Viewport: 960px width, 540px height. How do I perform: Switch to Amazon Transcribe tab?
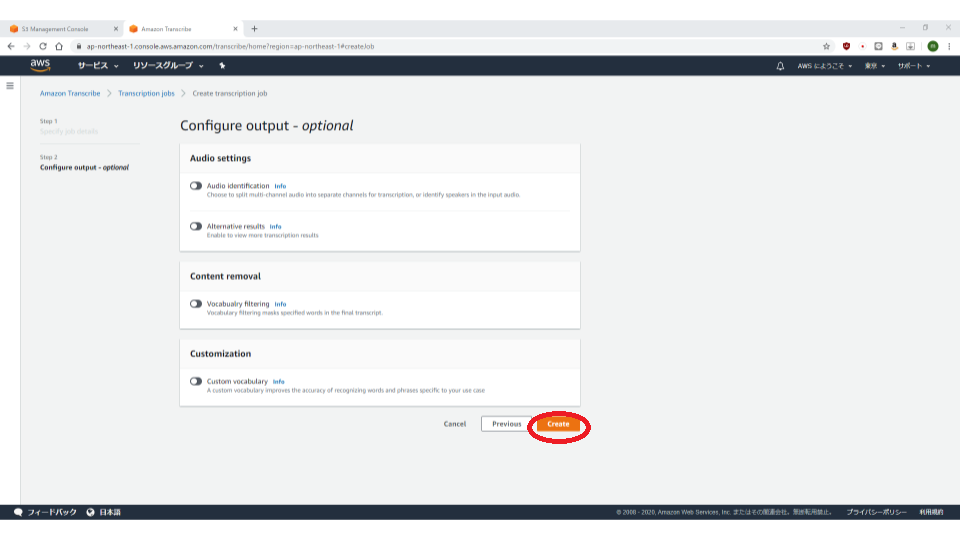click(182, 29)
